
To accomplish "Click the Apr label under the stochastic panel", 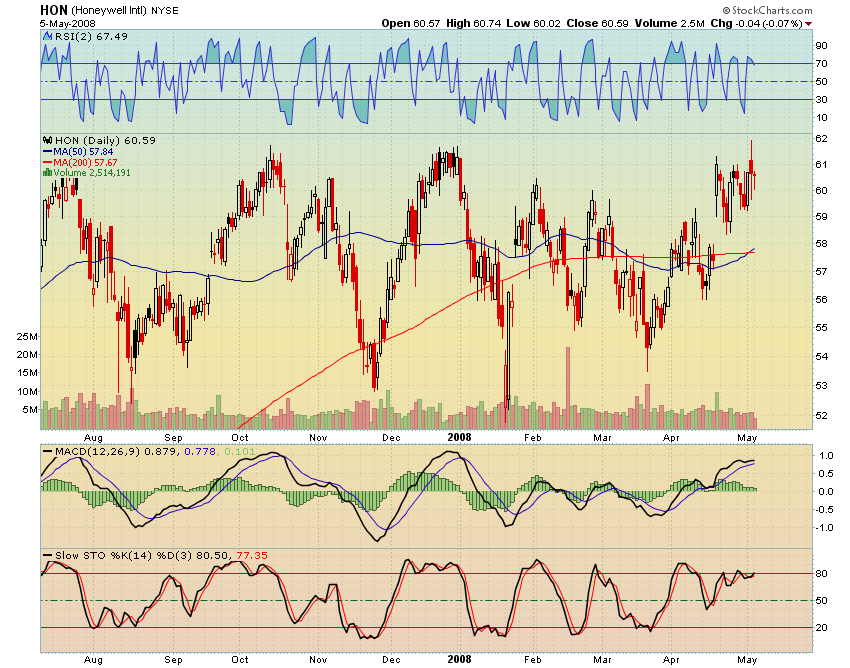I will 671,660.
